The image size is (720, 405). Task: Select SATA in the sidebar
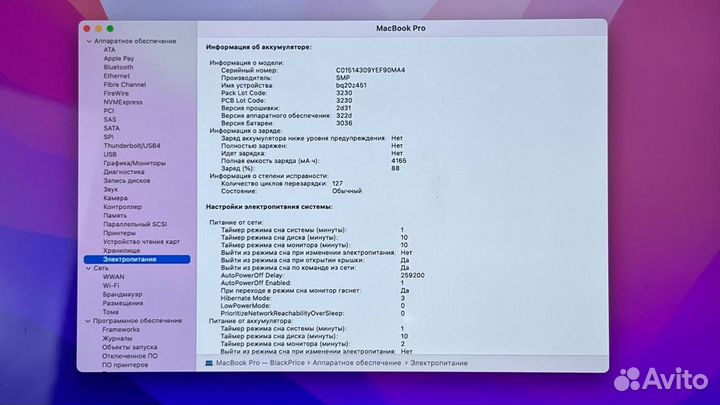point(111,128)
